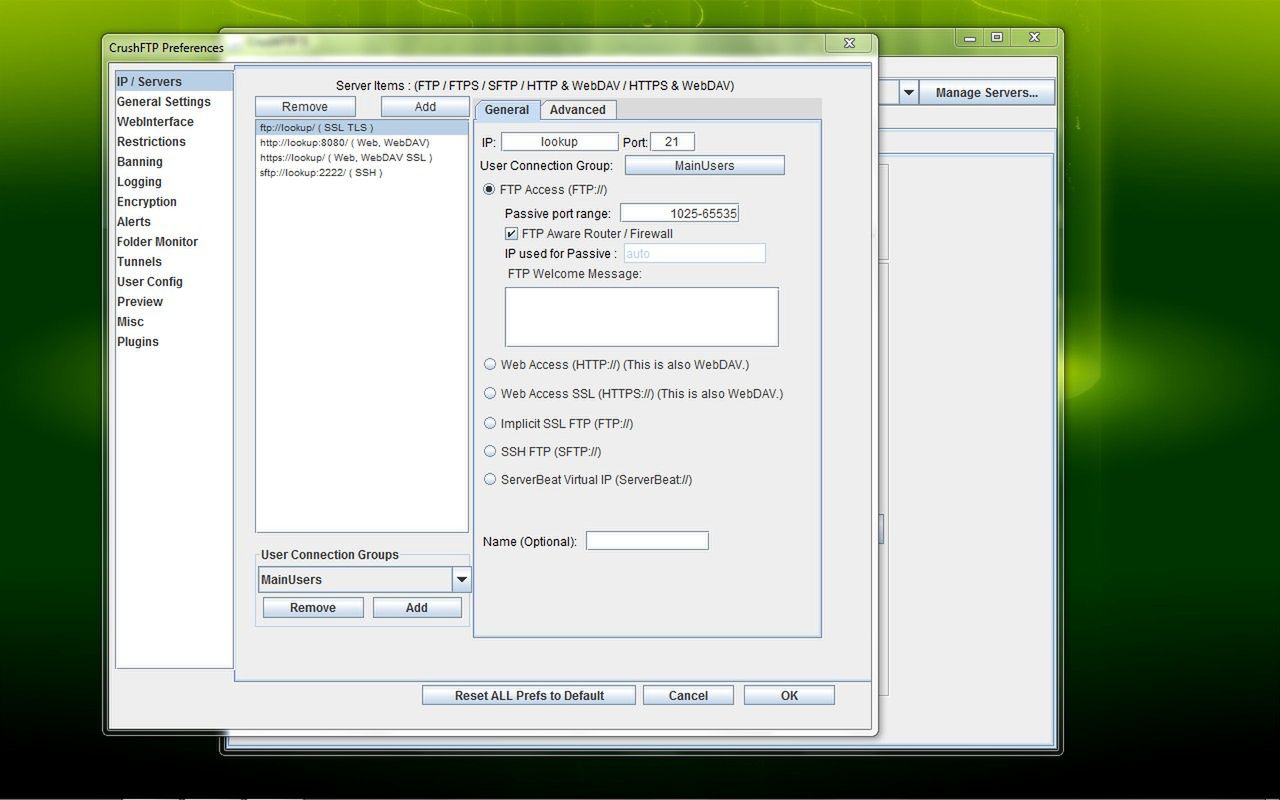The width and height of the screenshot is (1280, 800).
Task: Select ftp://lookup/ ( SSL TLS ) server item
Action: (x=362, y=128)
